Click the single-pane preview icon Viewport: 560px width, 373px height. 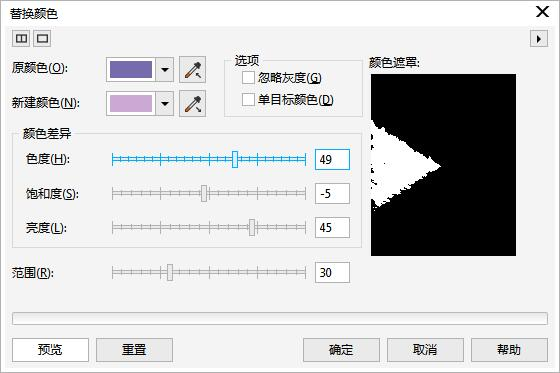42,38
